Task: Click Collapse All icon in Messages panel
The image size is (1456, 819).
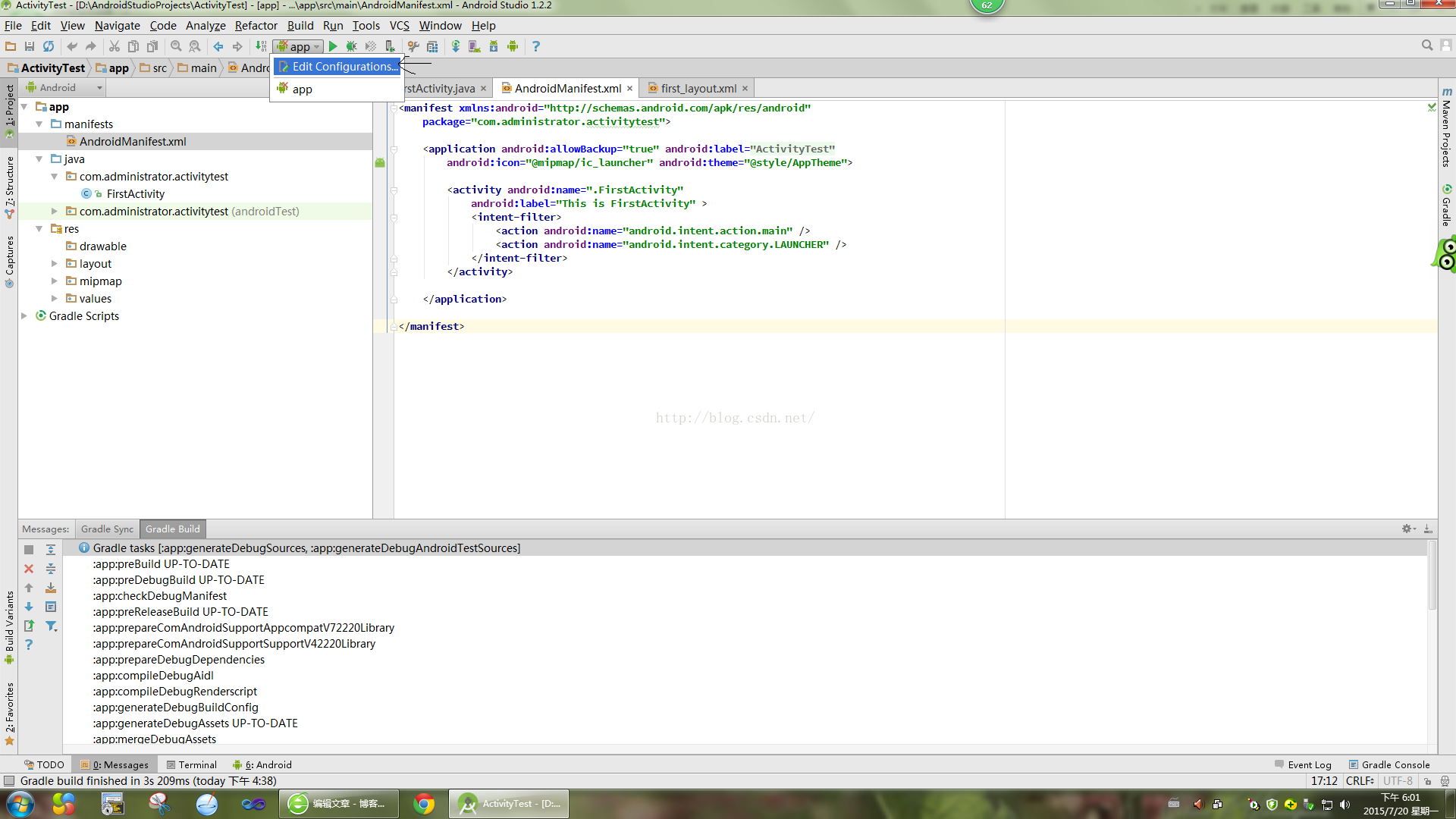Action: (51, 569)
